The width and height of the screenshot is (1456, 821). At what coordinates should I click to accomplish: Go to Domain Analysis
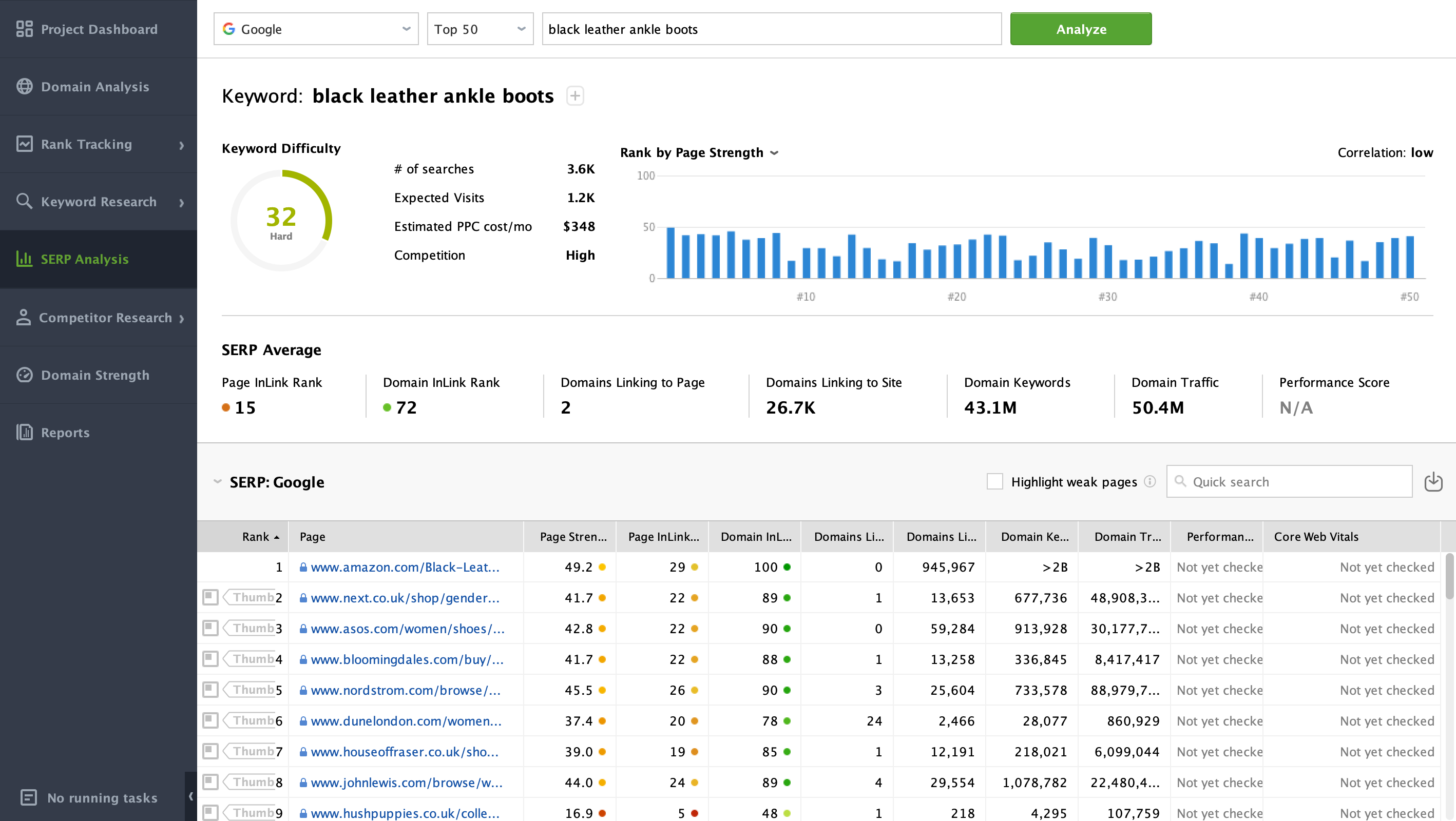tap(99, 86)
